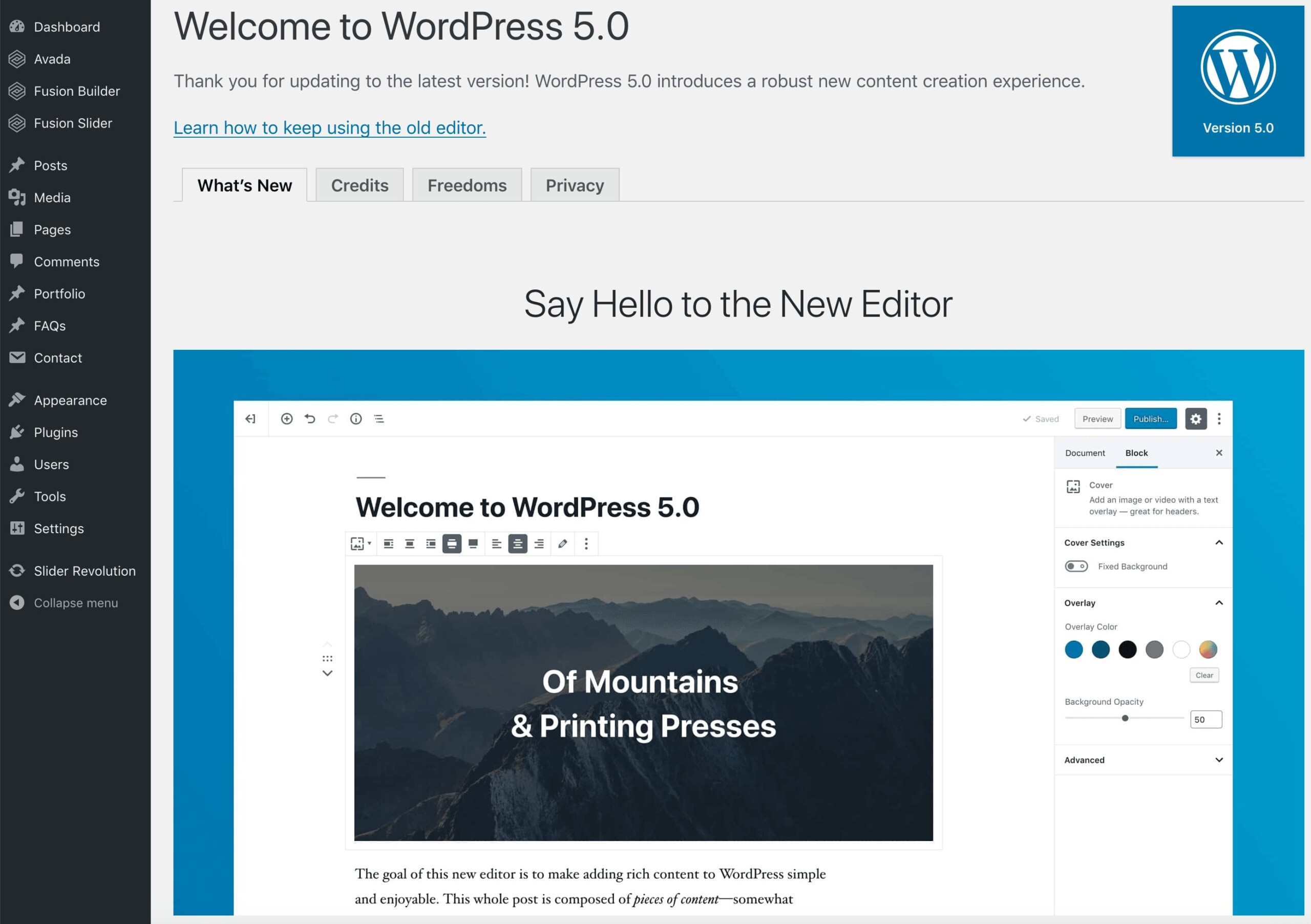
Task: Switch to the Document sidebar tab
Action: [1085, 453]
